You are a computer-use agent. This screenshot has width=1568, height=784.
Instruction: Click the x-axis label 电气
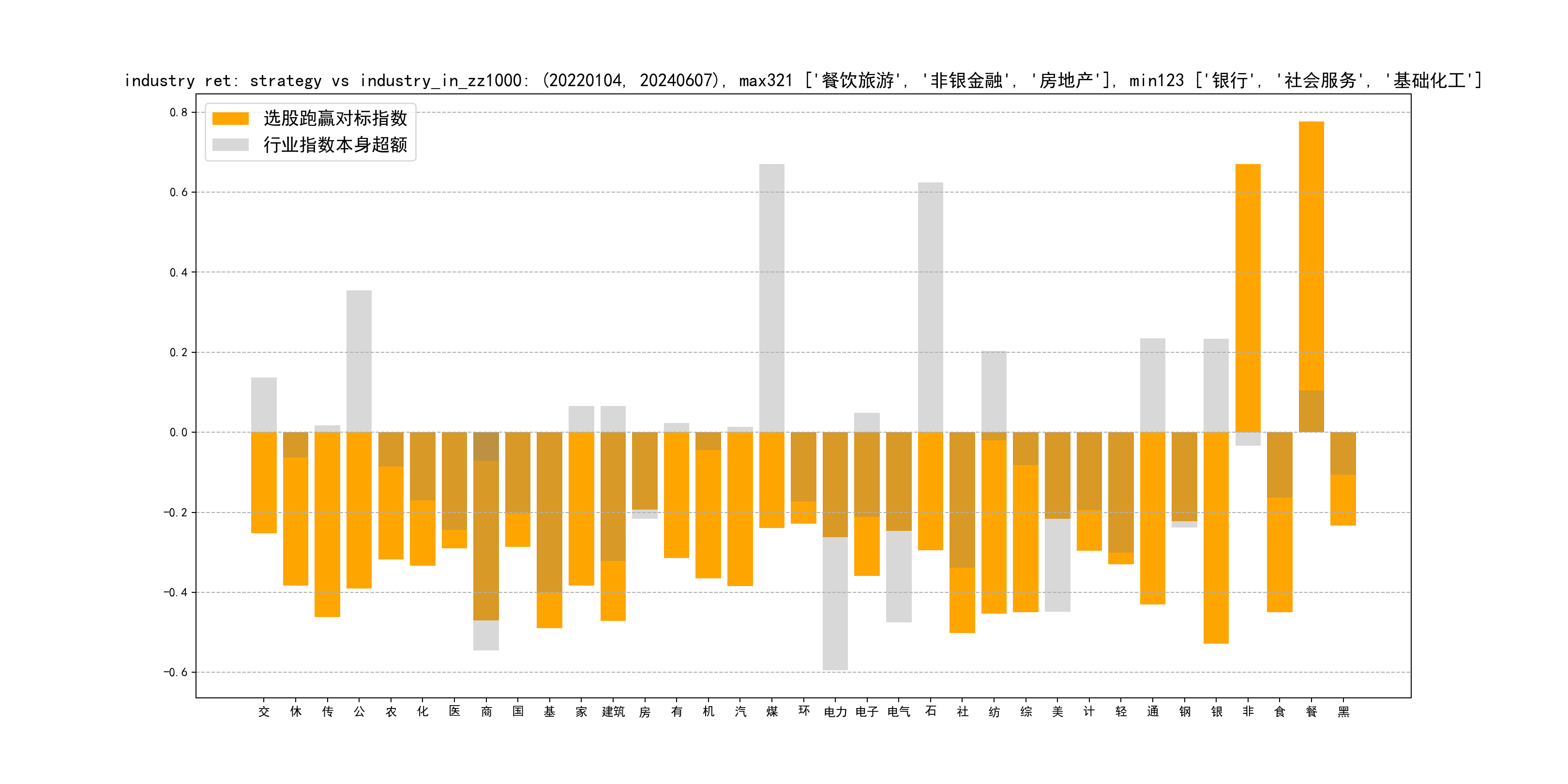pyautogui.click(x=898, y=711)
